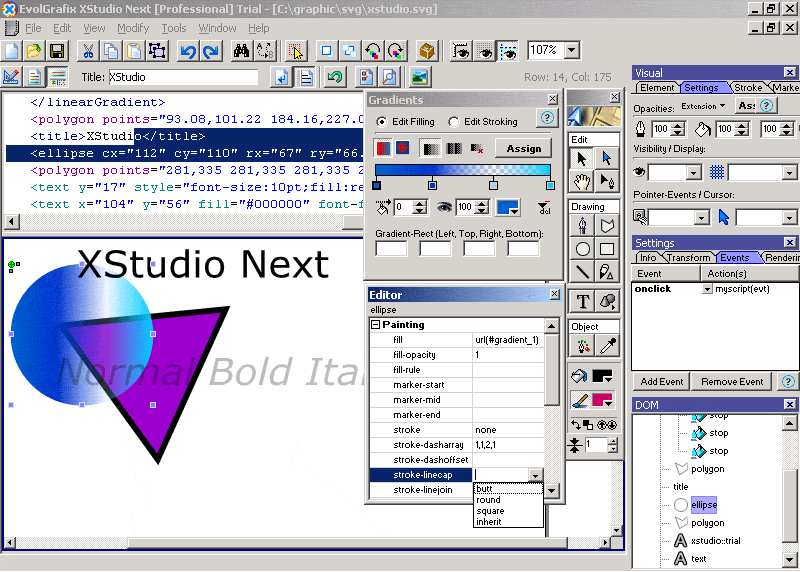
Task: Undo the last action with the blue arrow
Action: click(188, 51)
